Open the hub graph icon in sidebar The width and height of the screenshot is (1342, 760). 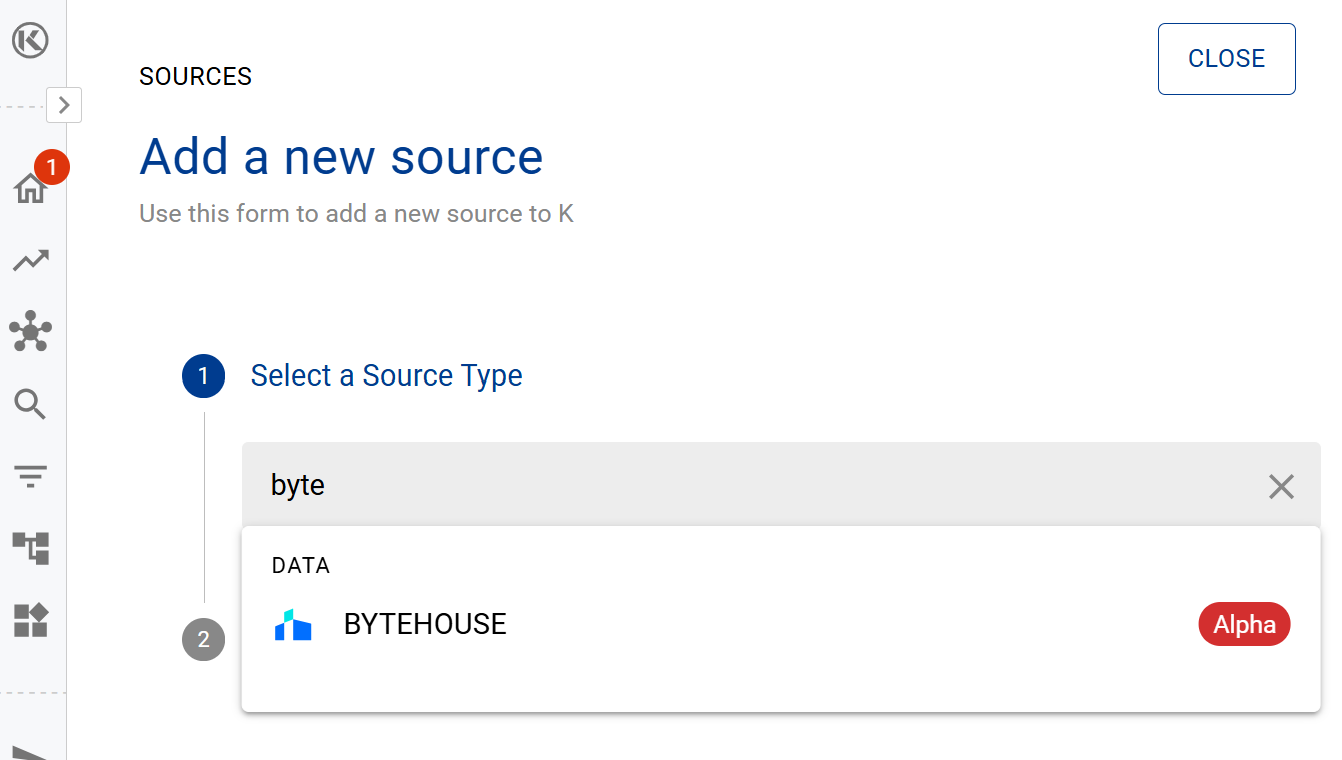(x=31, y=332)
